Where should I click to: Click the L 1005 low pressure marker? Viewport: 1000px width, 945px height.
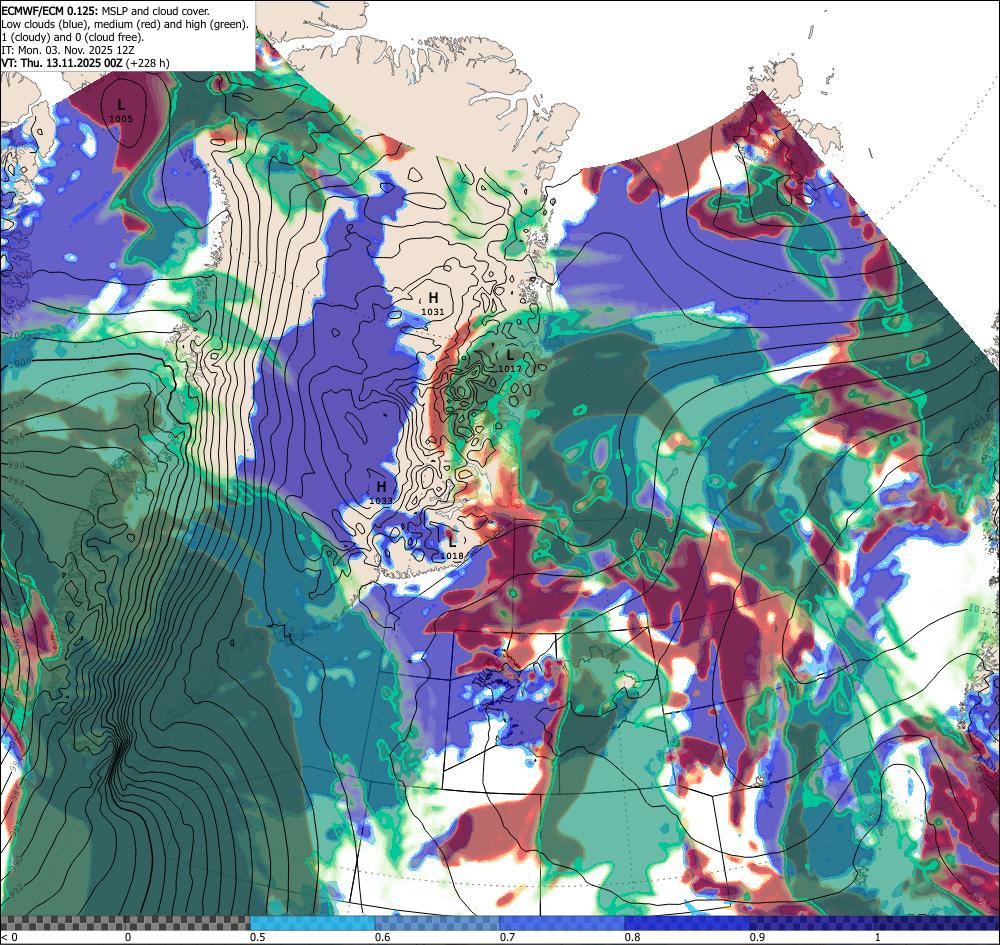click(121, 111)
